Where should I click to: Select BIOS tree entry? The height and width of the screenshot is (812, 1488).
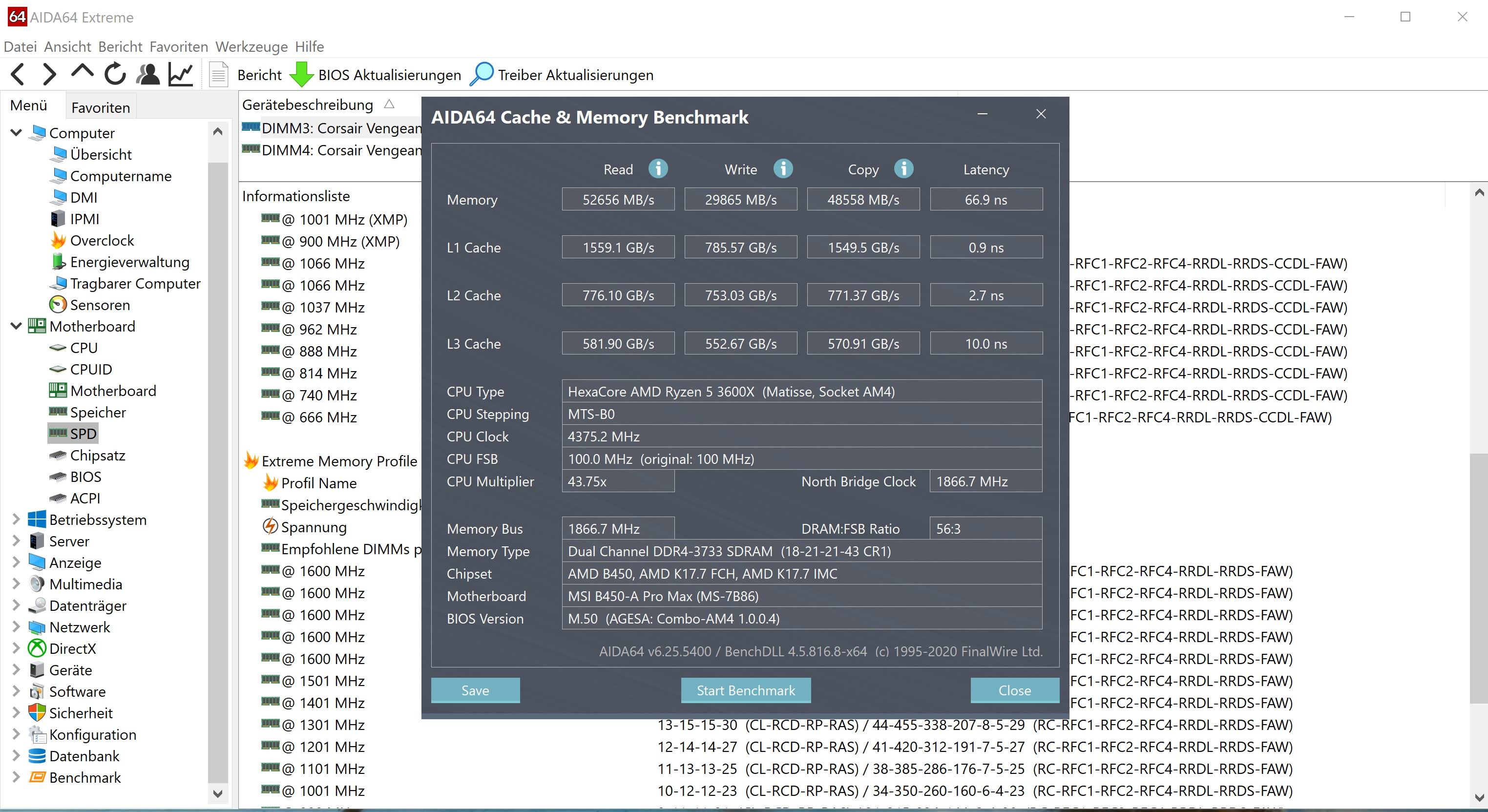[x=75, y=477]
